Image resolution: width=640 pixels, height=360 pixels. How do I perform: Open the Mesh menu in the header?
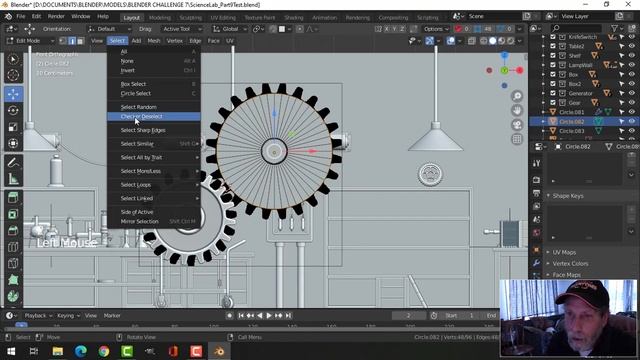pyautogui.click(x=153, y=41)
